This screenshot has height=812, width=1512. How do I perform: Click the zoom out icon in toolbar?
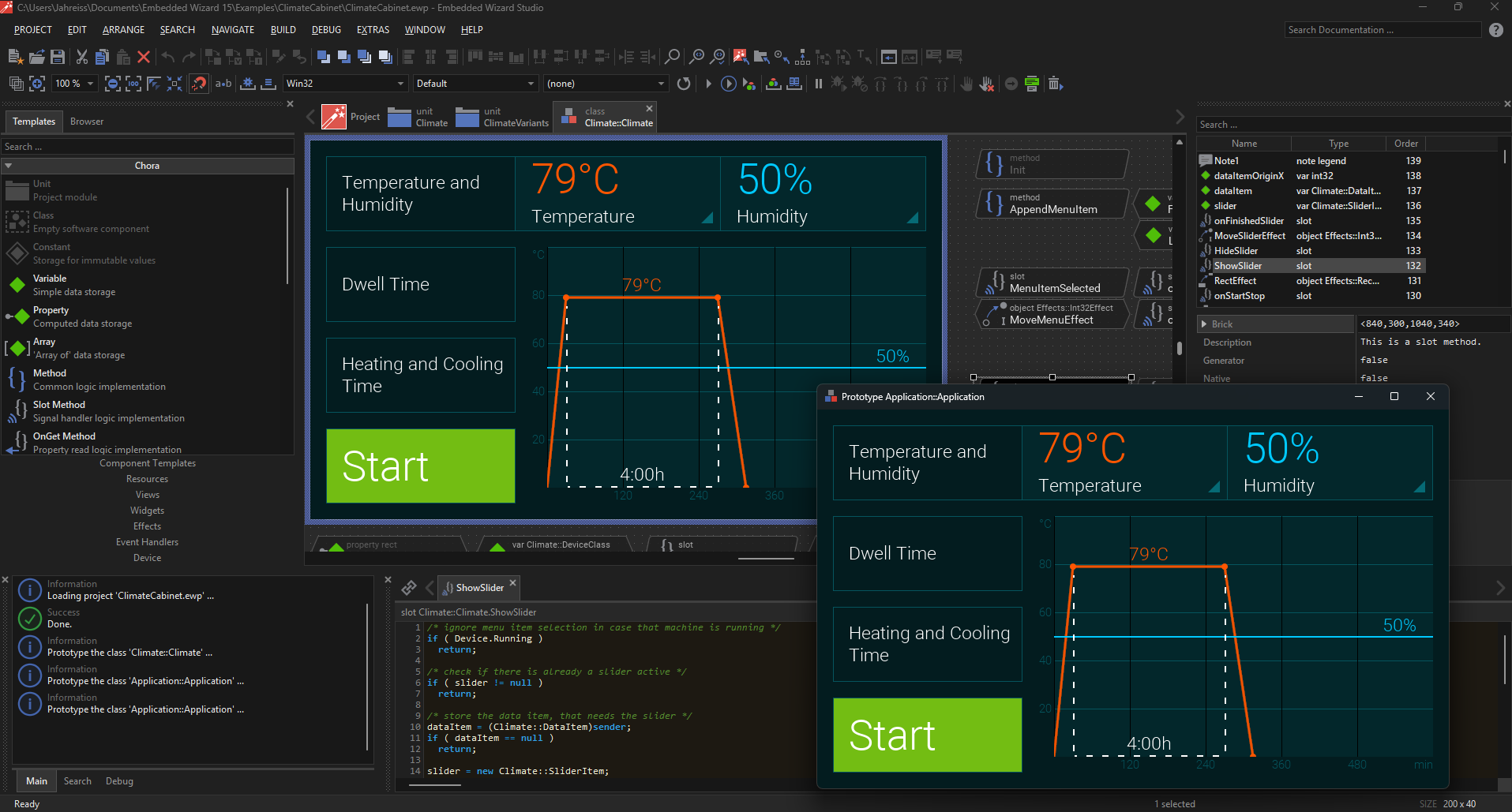pos(113,84)
